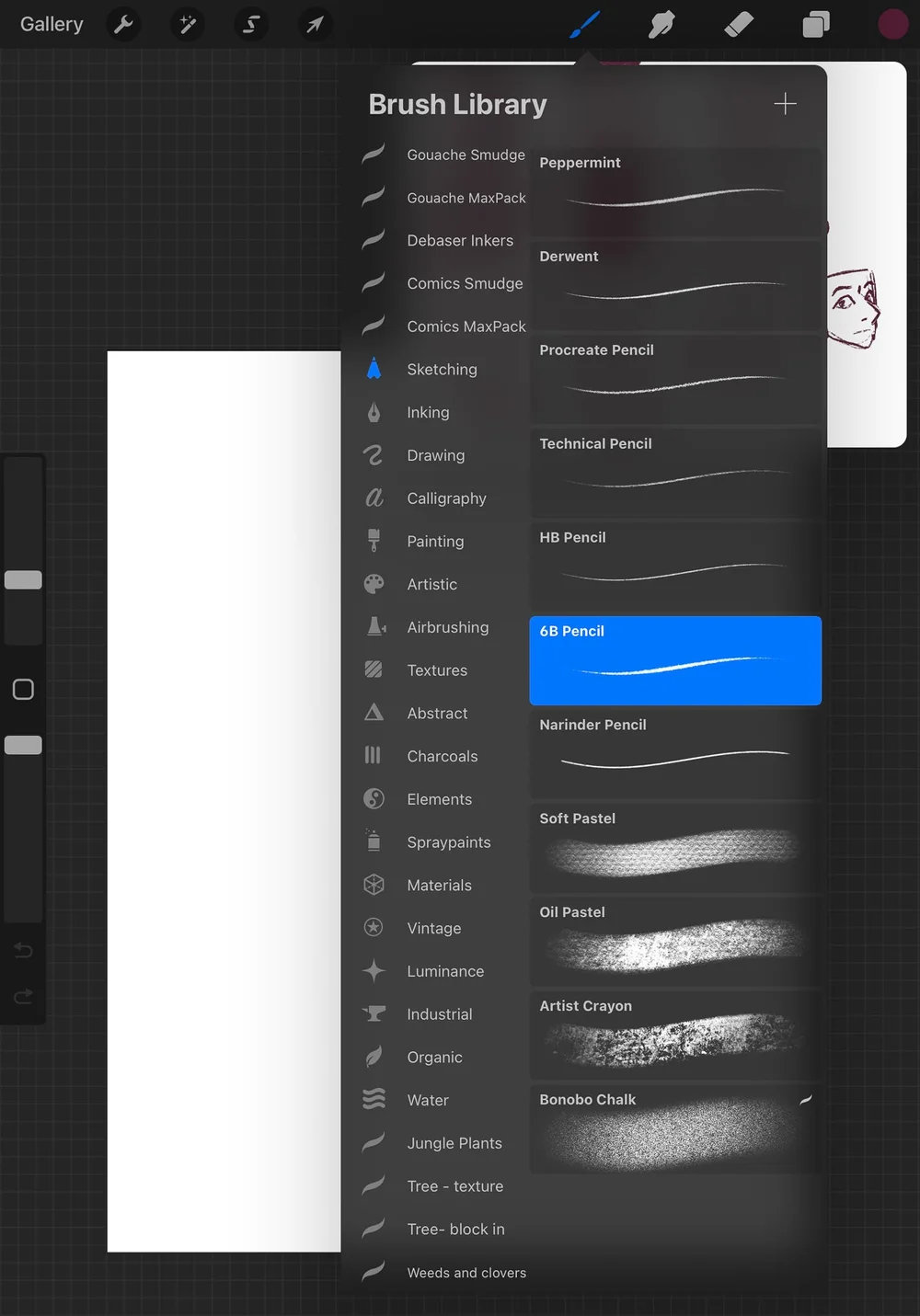The image size is (920, 1316).
Task: Select the Eraser tool
Action: coord(739,25)
